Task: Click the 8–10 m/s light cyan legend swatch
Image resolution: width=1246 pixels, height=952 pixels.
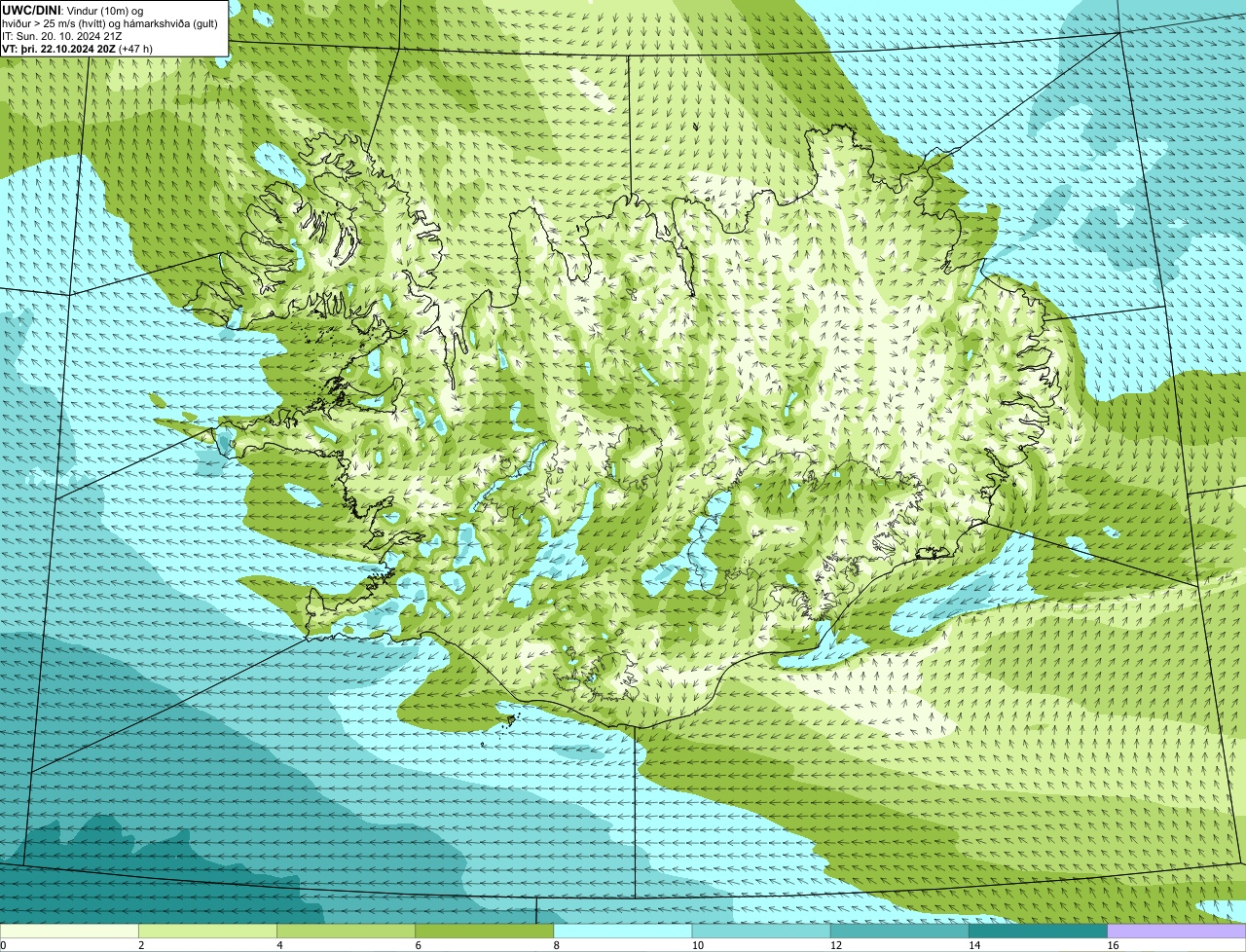Action: point(623,932)
